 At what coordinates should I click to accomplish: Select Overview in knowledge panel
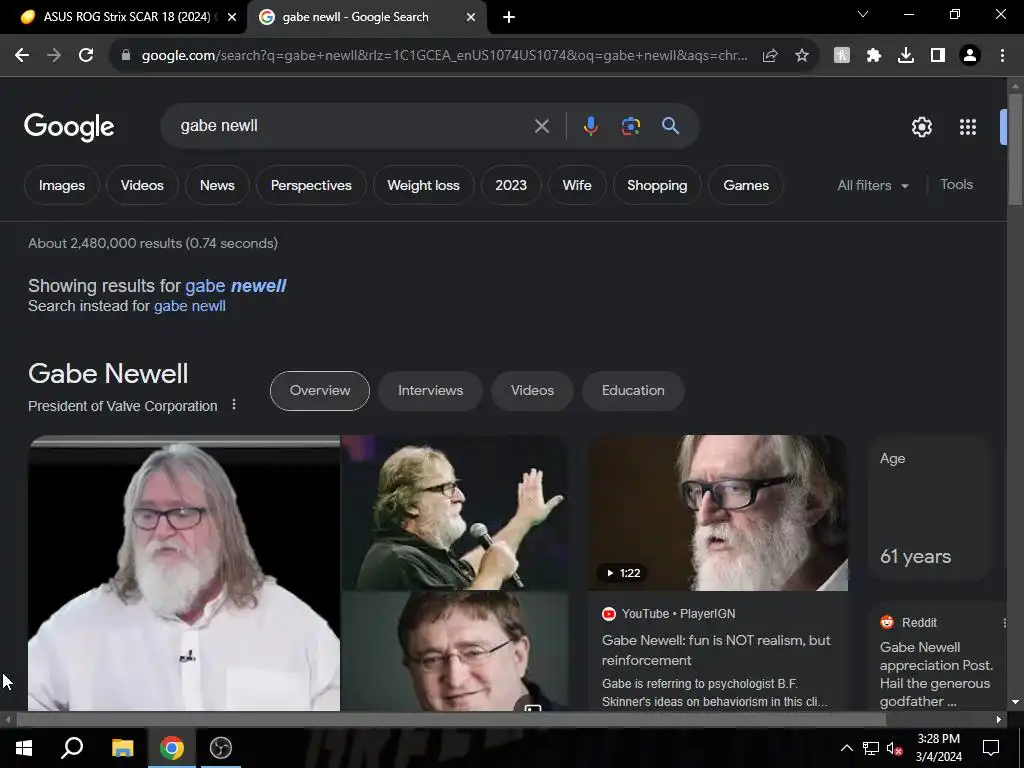tap(319, 391)
